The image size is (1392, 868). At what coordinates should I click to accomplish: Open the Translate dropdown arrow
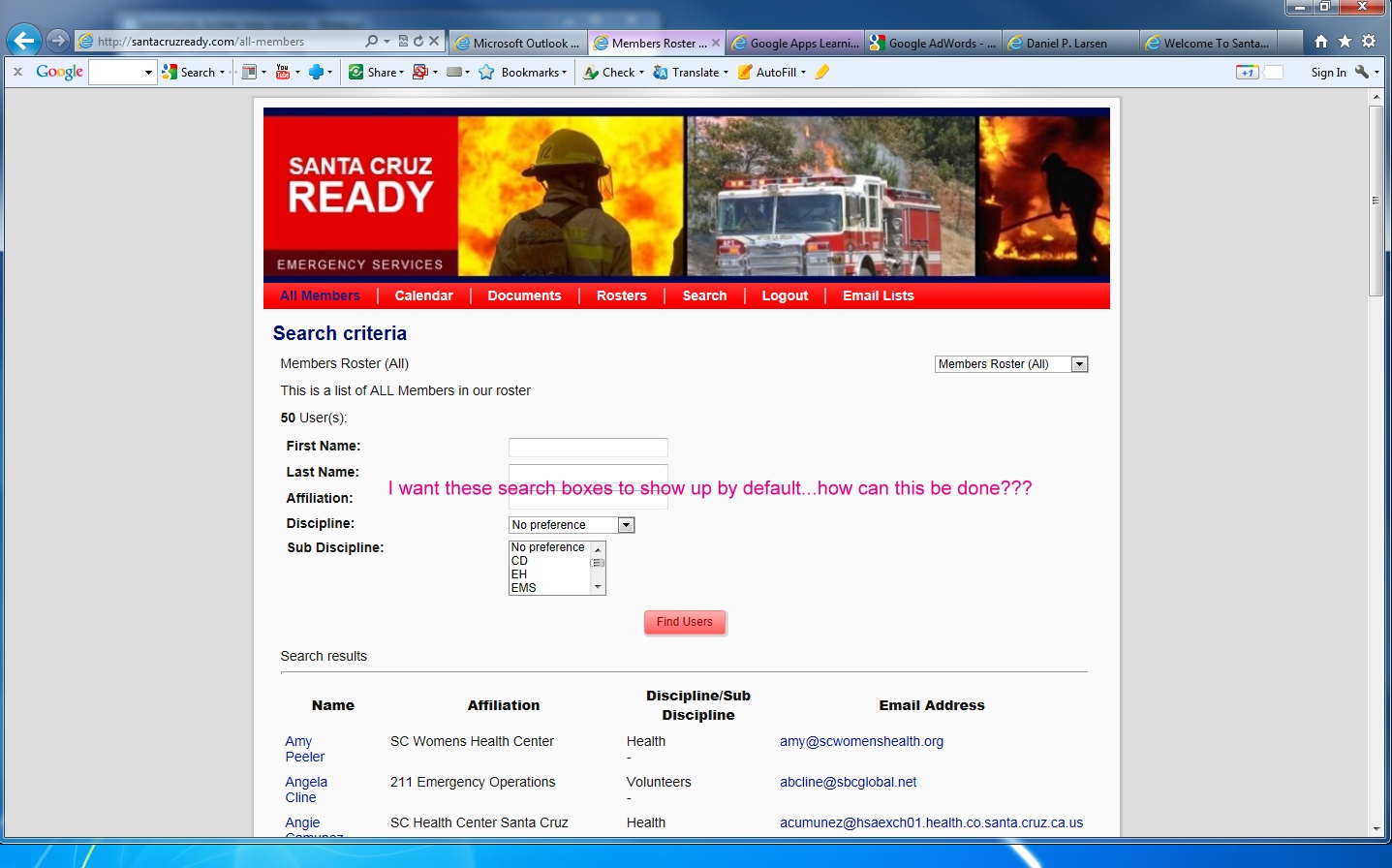(x=727, y=72)
